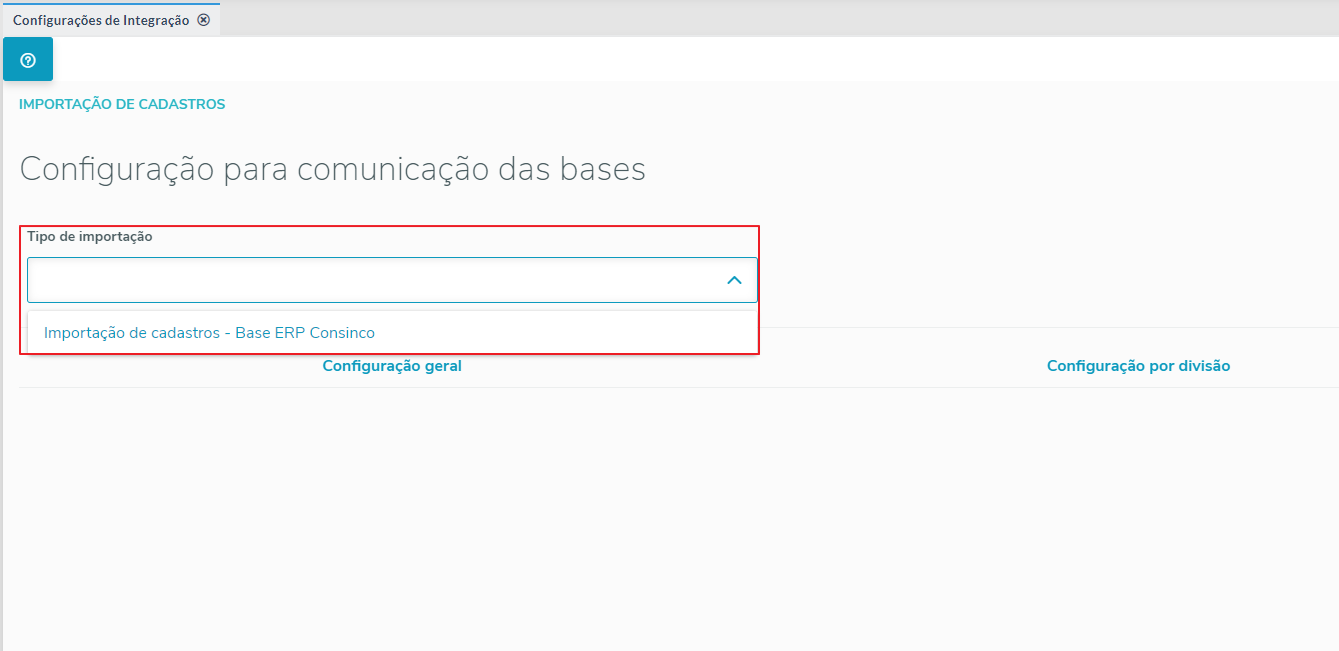Click the upward arrow in the import type field

click(x=734, y=281)
